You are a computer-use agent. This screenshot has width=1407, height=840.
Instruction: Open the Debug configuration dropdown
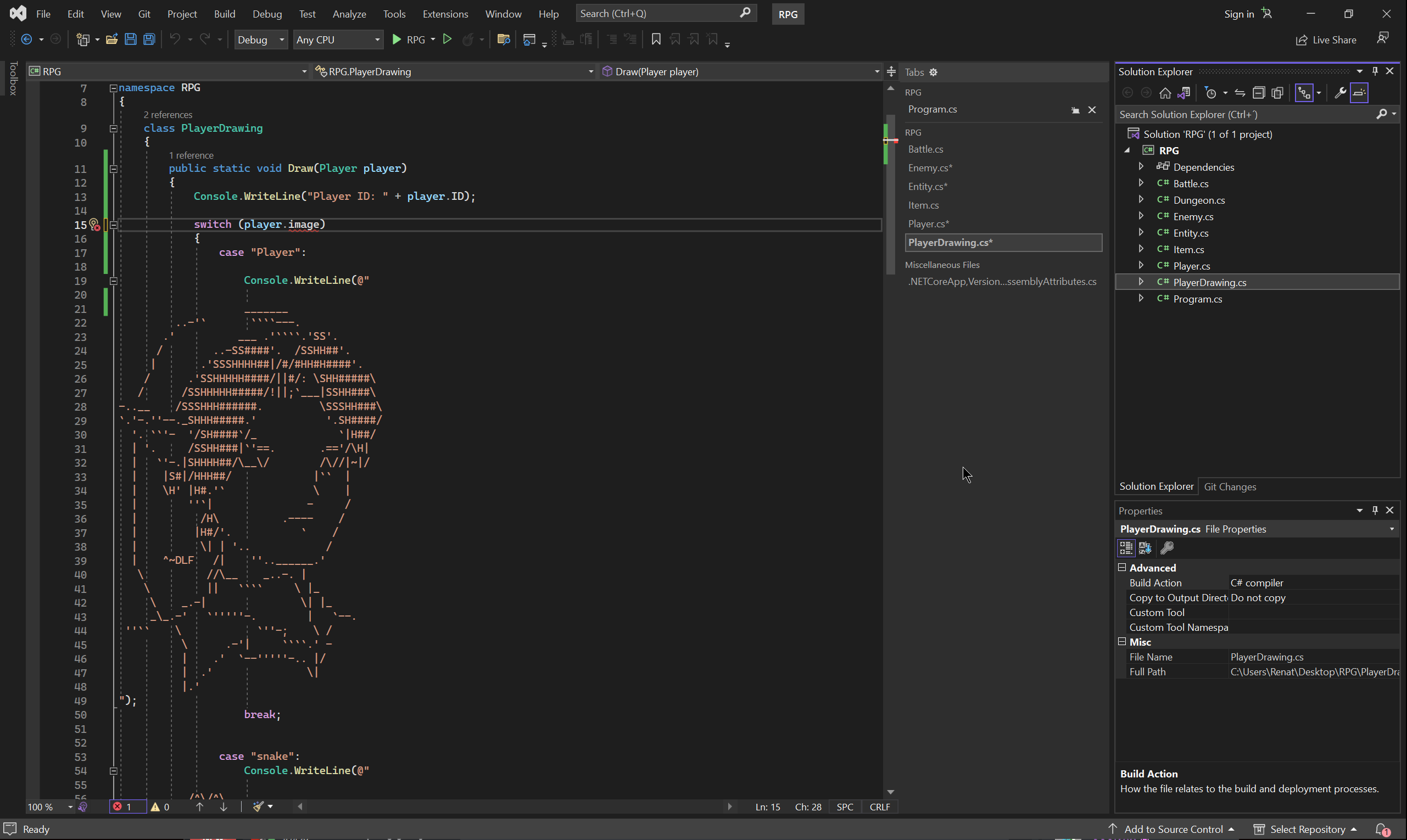point(260,40)
